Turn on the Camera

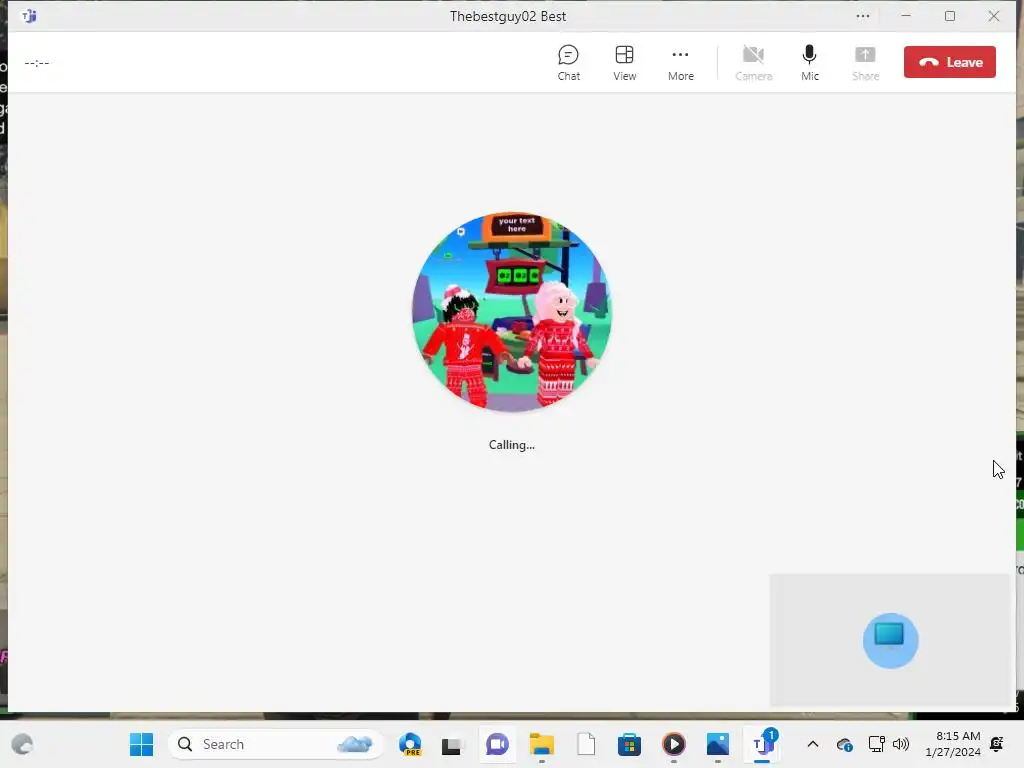(754, 63)
